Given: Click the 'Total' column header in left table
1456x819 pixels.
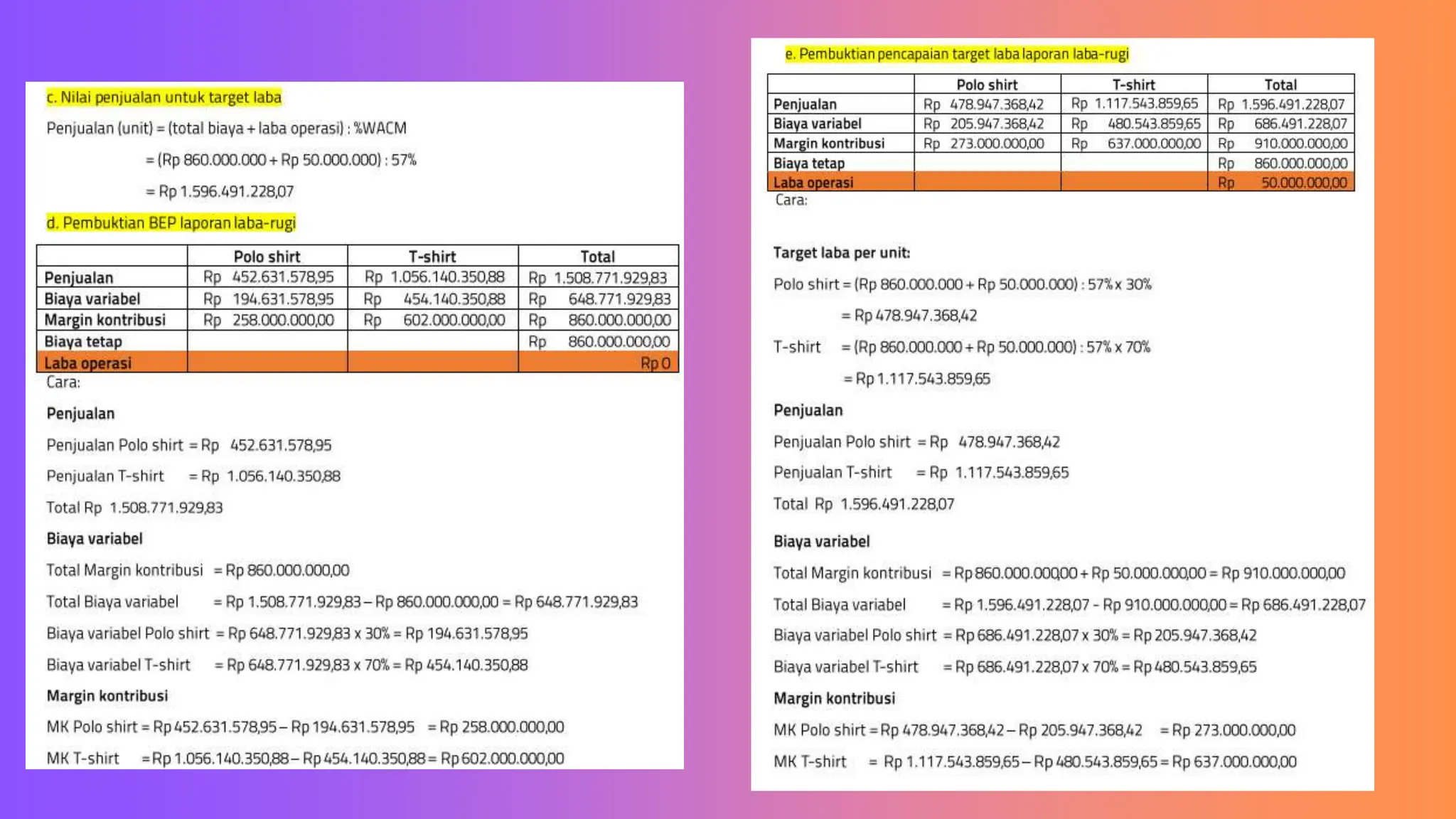Looking at the screenshot, I should click(x=597, y=257).
